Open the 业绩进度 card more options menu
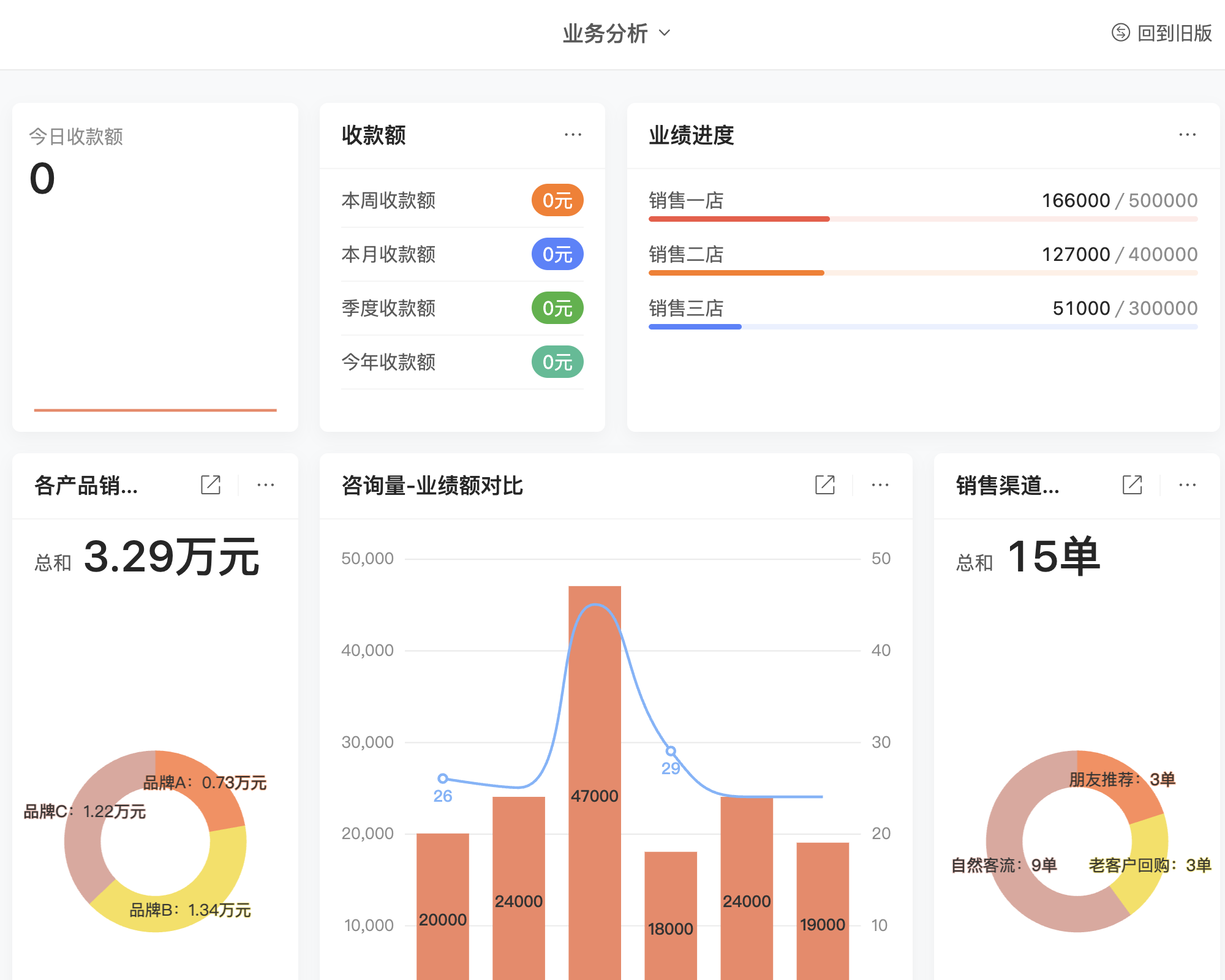This screenshot has height=980, width=1225. [1188, 135]
